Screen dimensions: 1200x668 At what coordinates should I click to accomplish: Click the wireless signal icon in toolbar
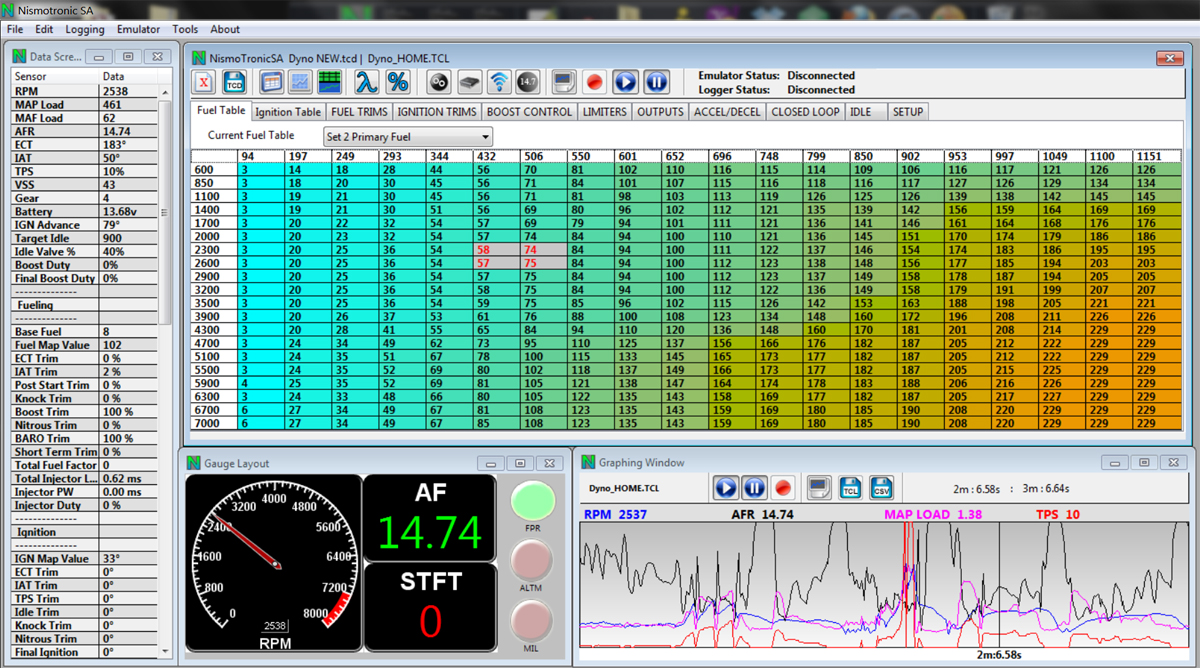499,82
